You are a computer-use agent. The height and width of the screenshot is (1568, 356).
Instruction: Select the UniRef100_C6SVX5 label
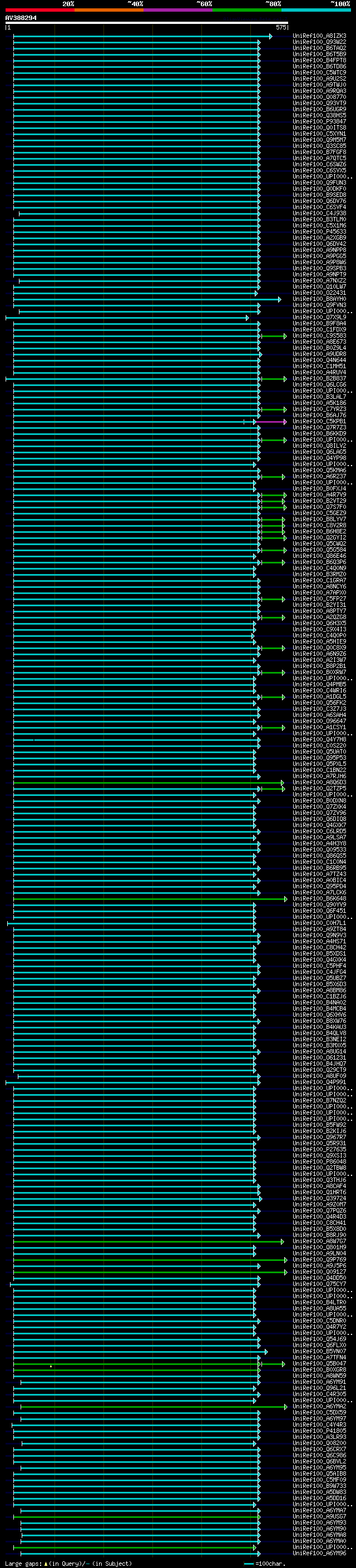coord(319,170)
